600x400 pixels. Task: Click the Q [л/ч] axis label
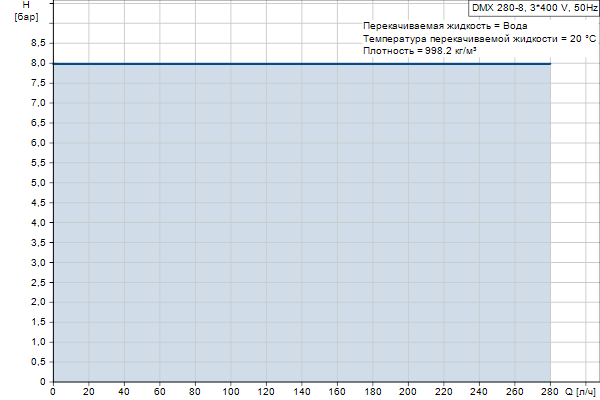tap(581, 391)
